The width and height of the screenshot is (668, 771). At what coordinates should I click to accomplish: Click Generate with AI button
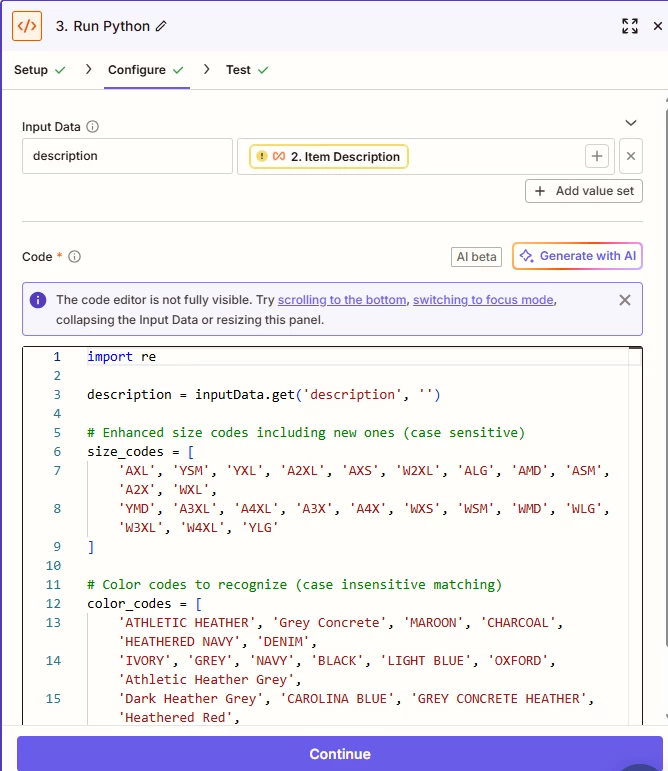click(577, 256)
